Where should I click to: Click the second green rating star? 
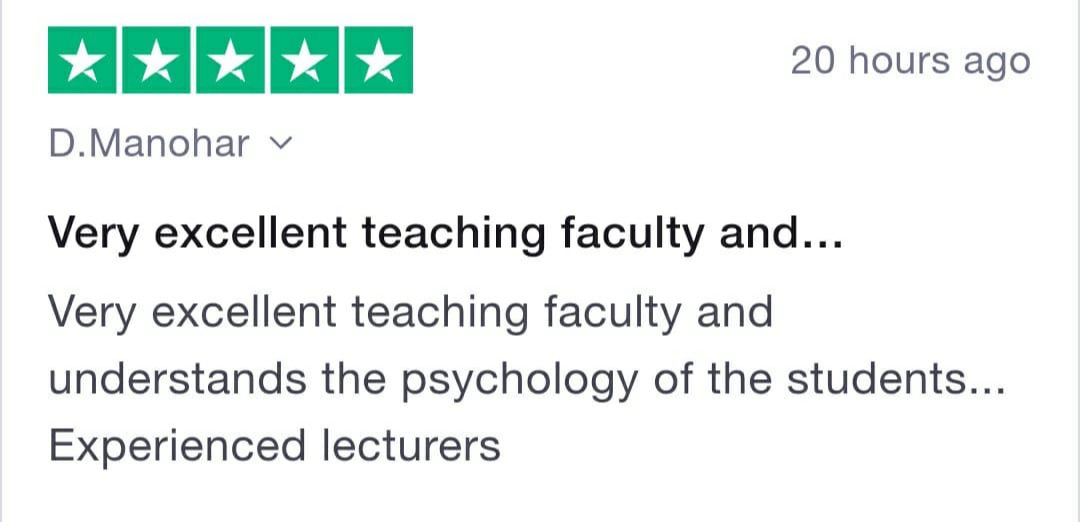click(x=158, y=61)
